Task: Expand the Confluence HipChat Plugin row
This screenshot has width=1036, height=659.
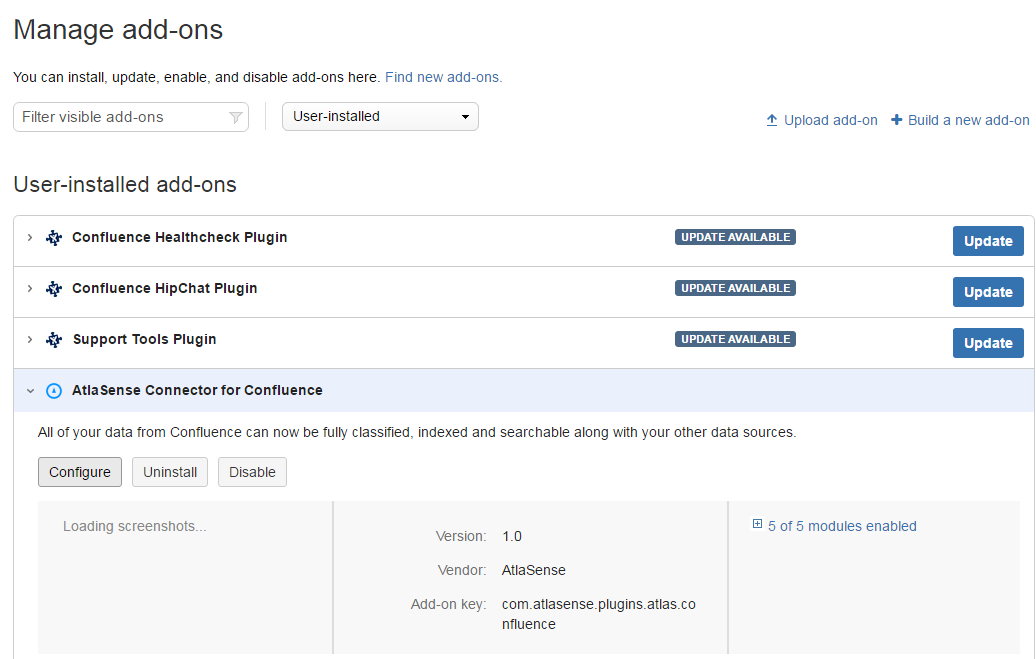Action: 30,289
